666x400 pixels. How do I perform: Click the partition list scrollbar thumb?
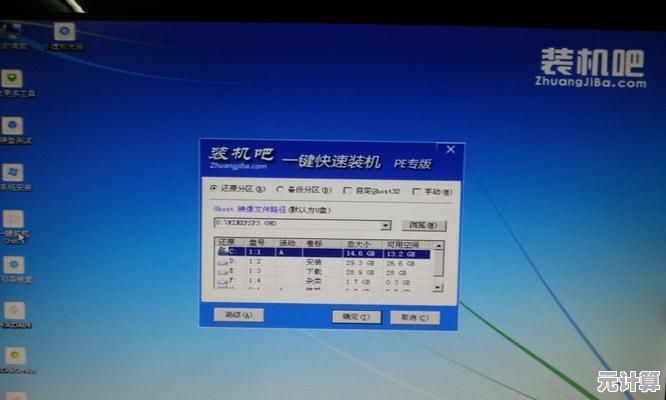[x=438, y=263]
